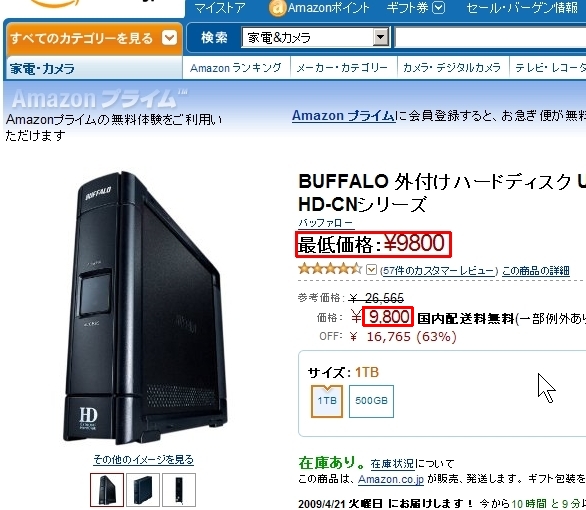Image resolution: width=586 pixels, height=510 pixels.
Task: Open the Amazon プライム link
Action: (x=343, y=116)
